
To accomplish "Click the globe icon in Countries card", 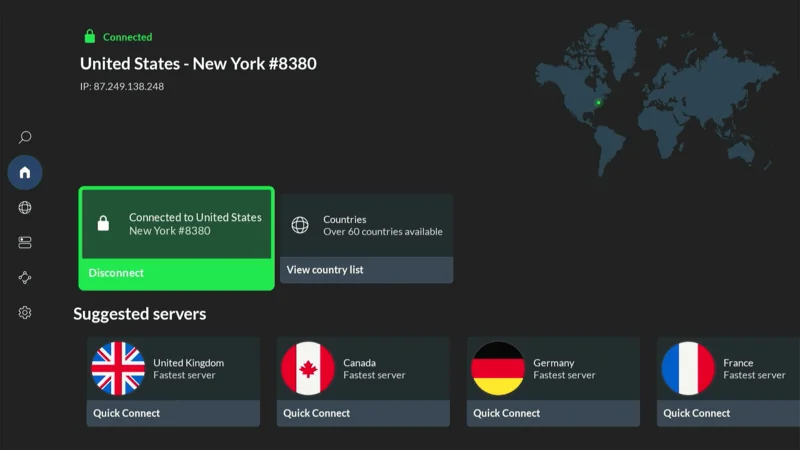I will 300,225.
